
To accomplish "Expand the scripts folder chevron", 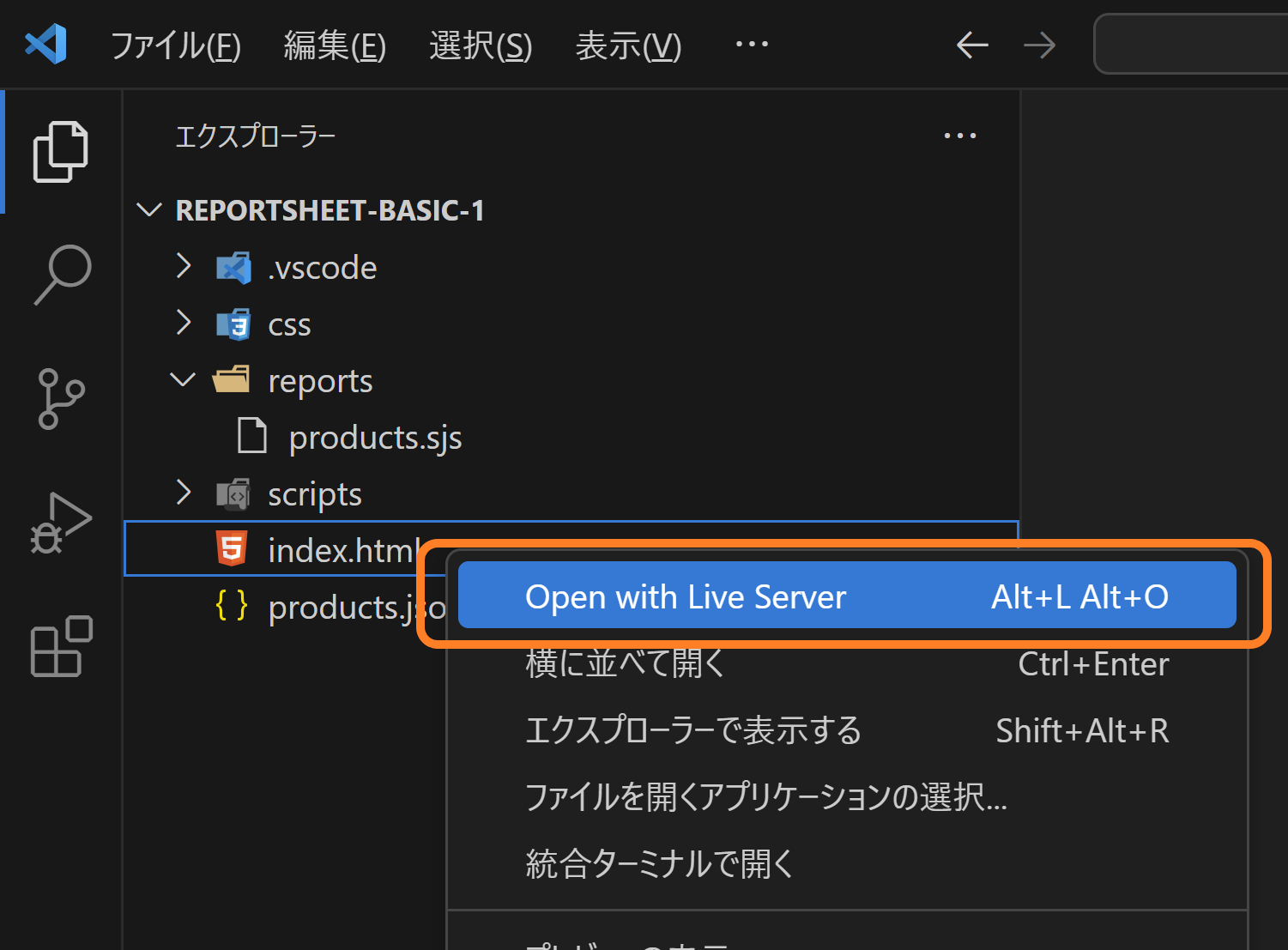I will pyautogui.click(x=183, y=493).
